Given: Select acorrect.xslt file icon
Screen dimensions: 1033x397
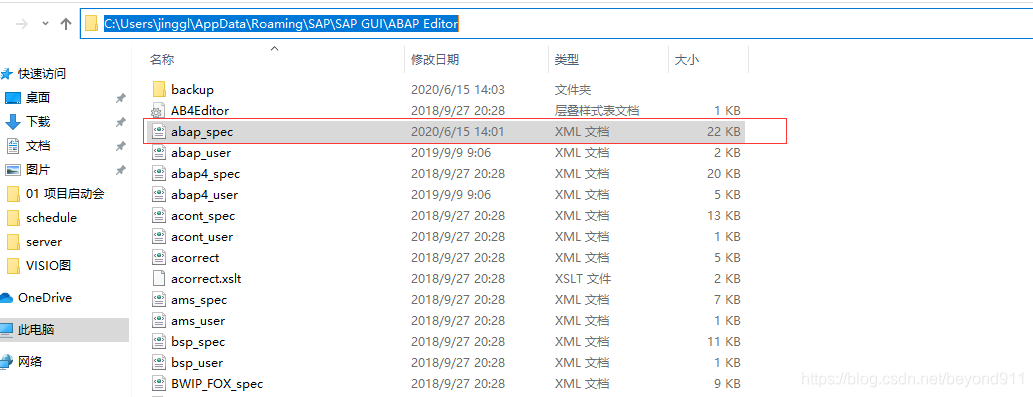Looking at the screenshot, I should [159, 278].
